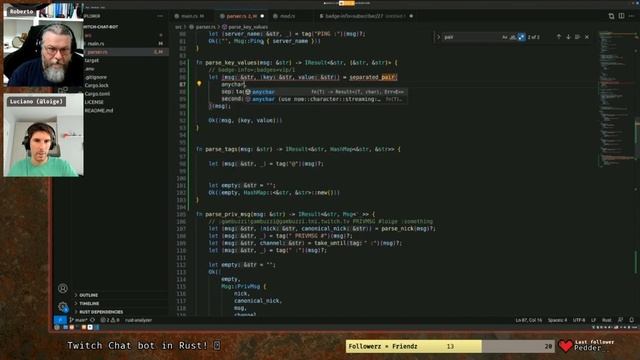Screen dimensions: 640x360
Task: Click line 87 in the editor gutter
Action: pyautogui.click(x=182, y=84)
